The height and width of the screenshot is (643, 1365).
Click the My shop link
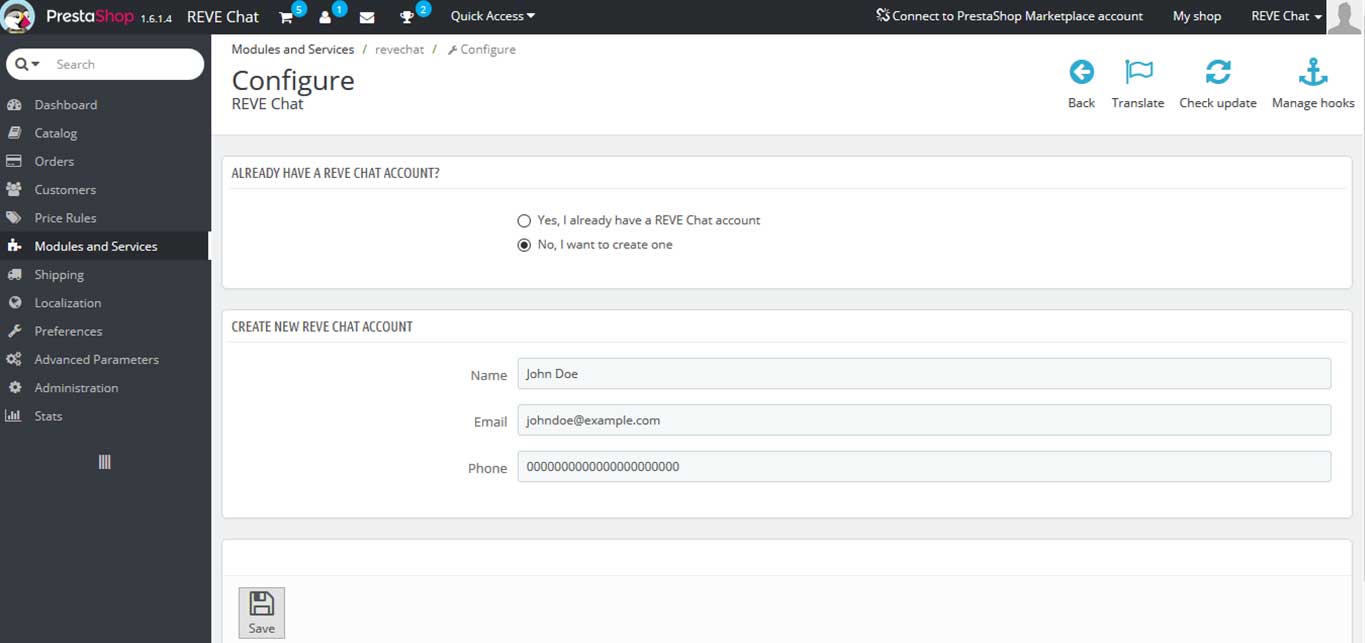1196,16
